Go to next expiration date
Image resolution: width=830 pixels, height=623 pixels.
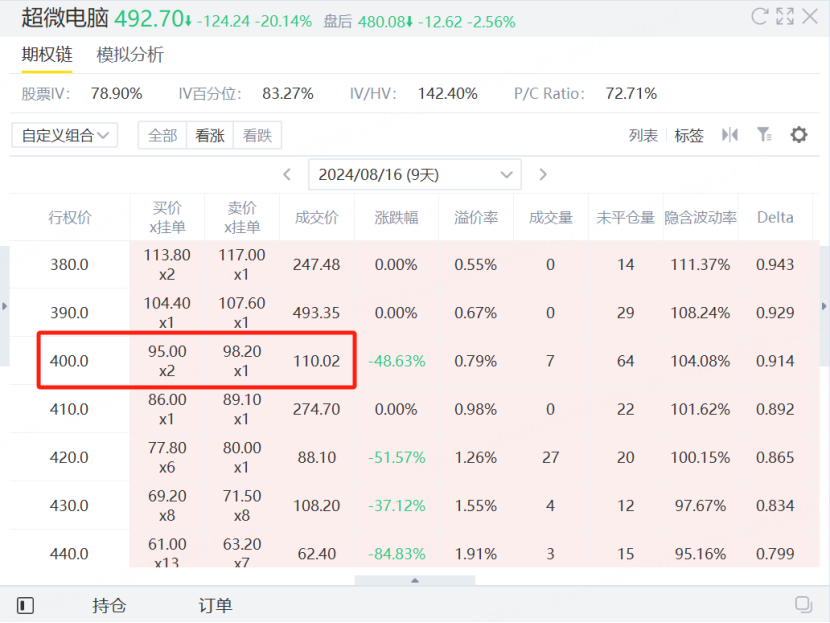543,175
